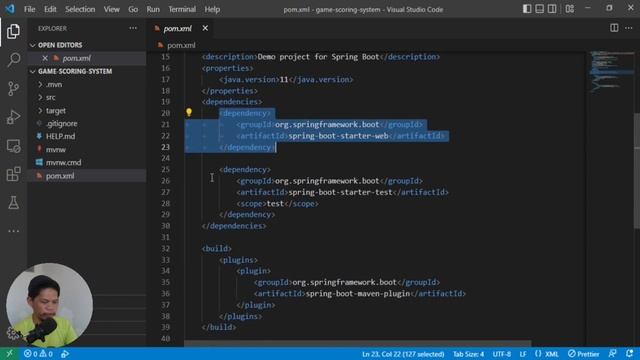Viewport: 640px width, 360px height.
Task: Expand the src folder
Action: pyautogui.click(x=51, y=98)
